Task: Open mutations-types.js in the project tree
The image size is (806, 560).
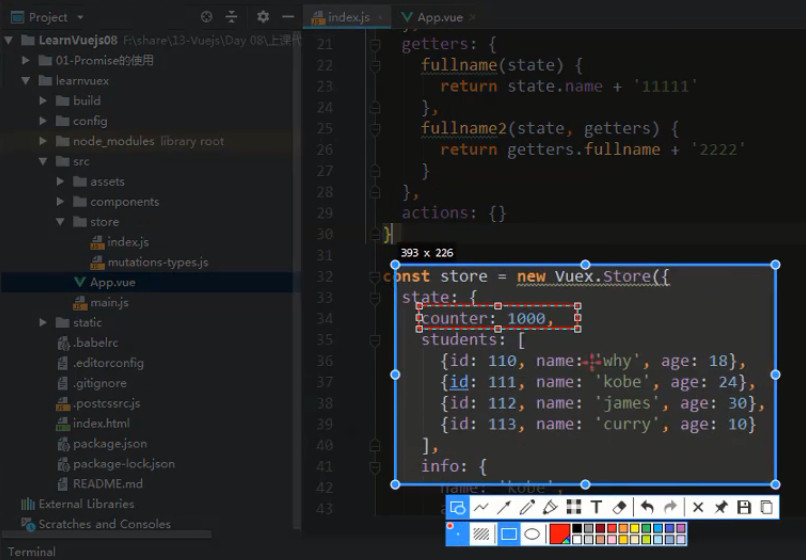Action: pyautogui.click(x=150, y=262)
